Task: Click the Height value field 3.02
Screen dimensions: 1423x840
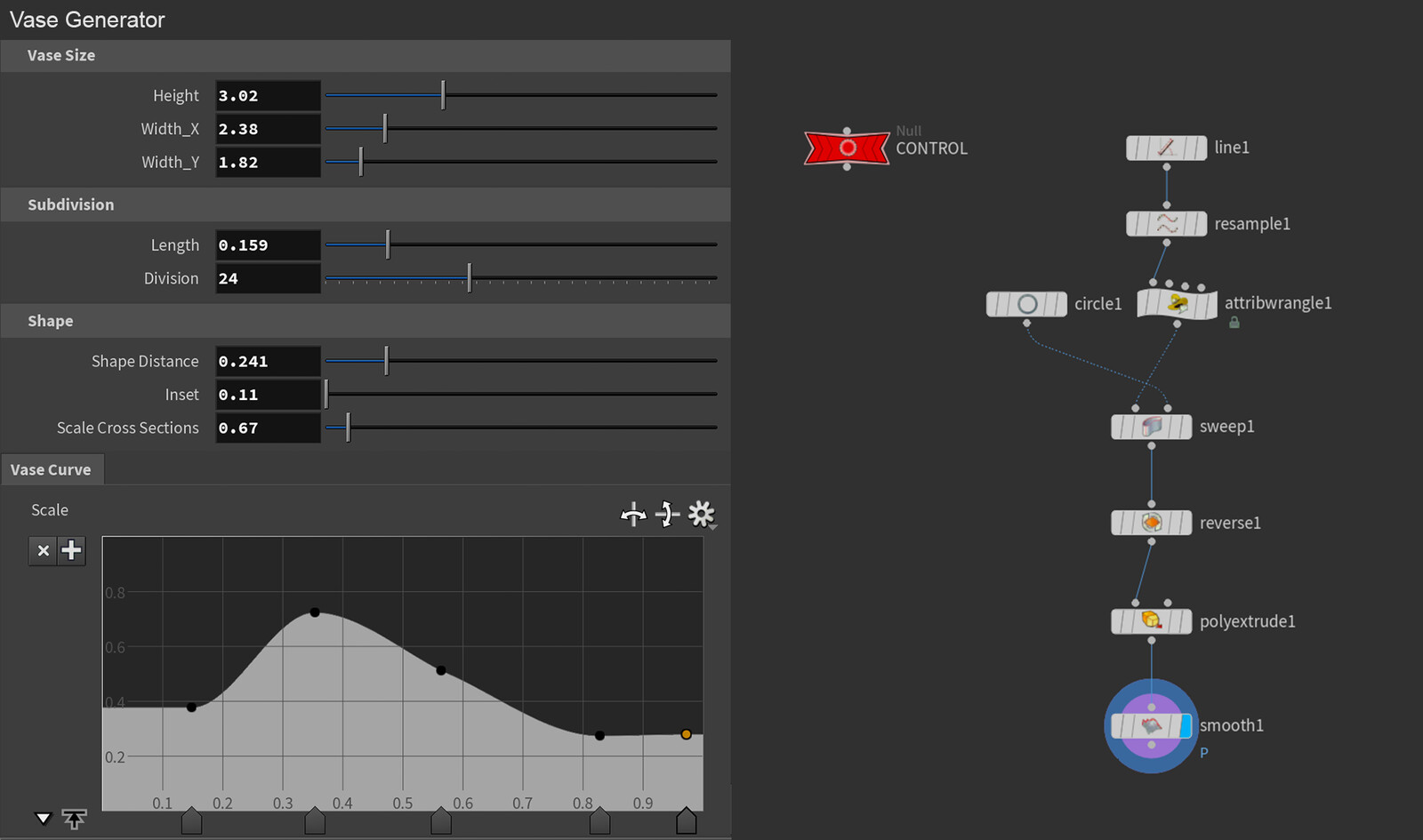Action: tap(268, 95)
